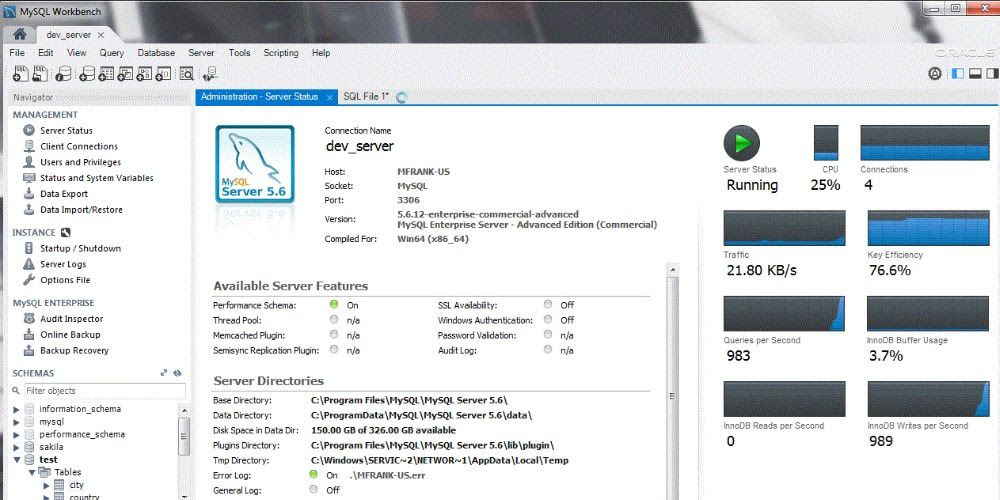Viewport: 1000px width, 500px height.
Task: Open Users and Privileges
Action: coord(80,163)
